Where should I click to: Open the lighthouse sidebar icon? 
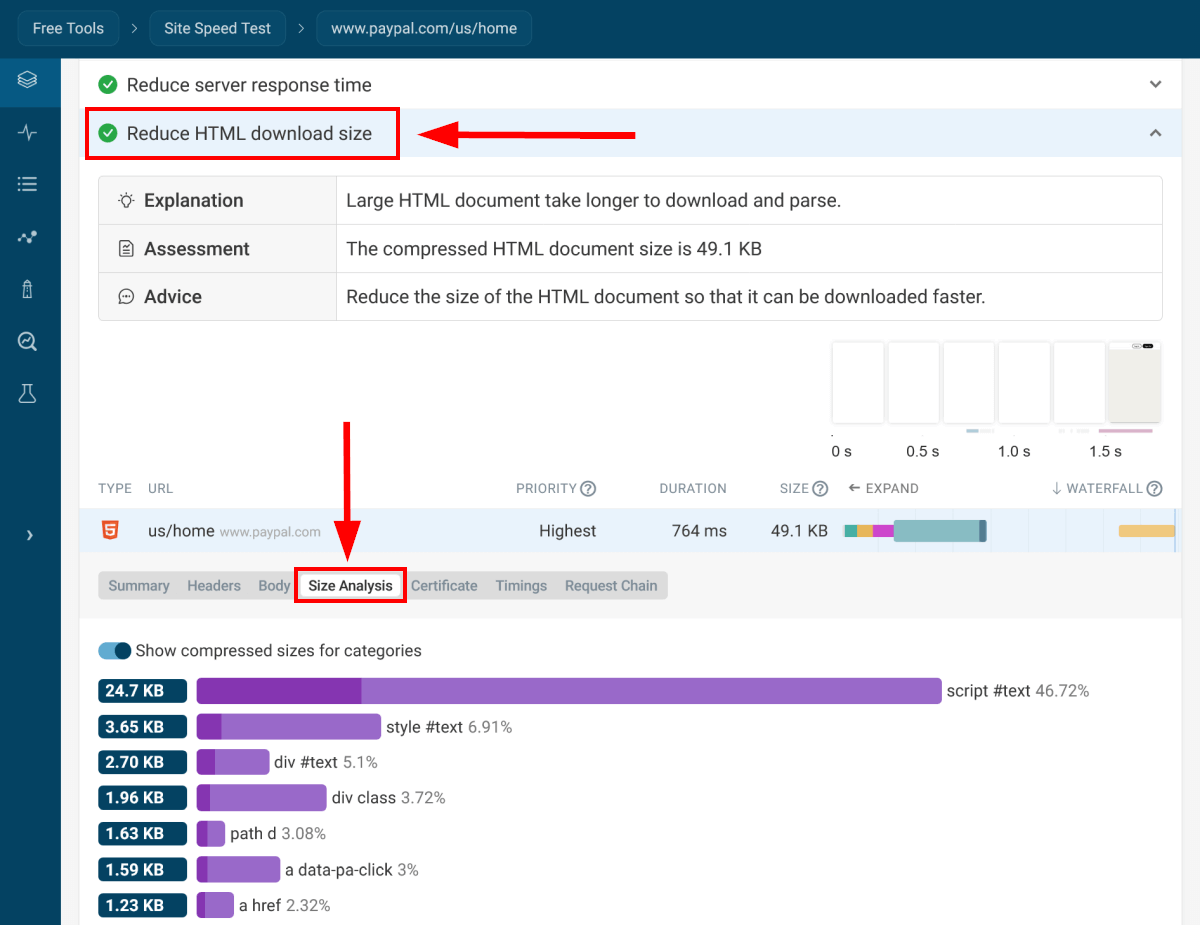point(28,290)
